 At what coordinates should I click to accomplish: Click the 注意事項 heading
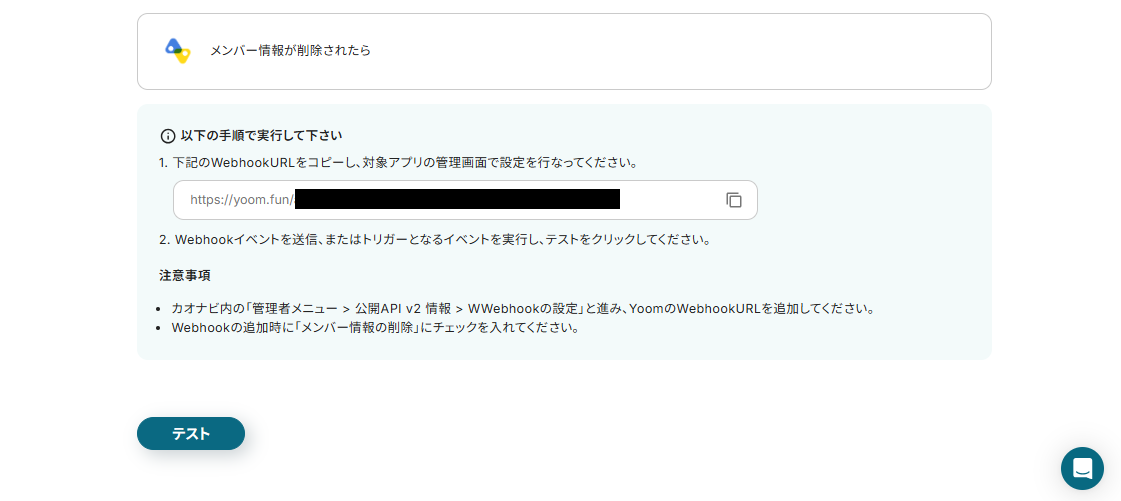184,275
